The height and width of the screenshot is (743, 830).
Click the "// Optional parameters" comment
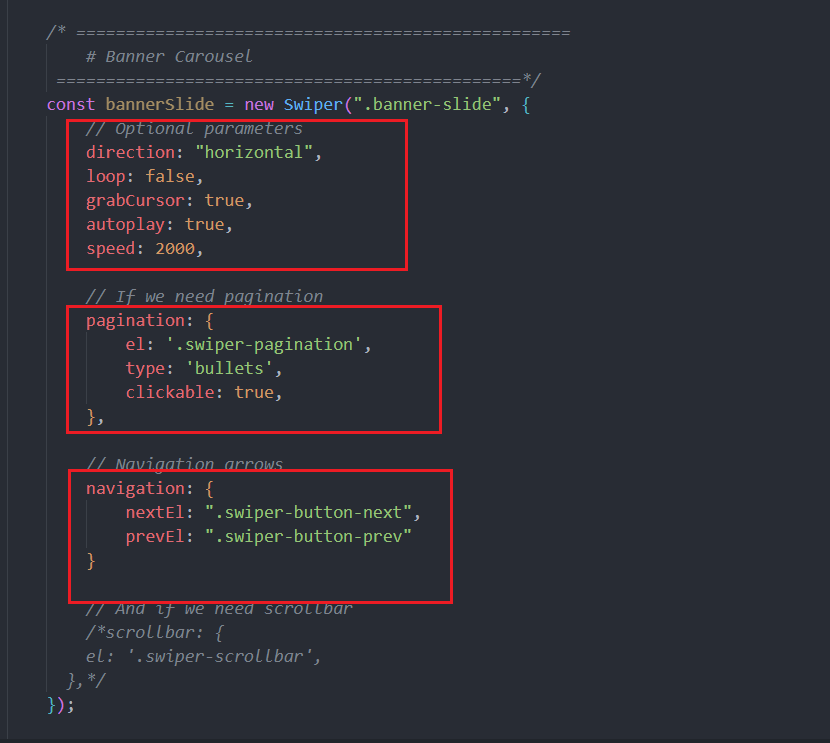pyautogui.click(x=194, y=128)
